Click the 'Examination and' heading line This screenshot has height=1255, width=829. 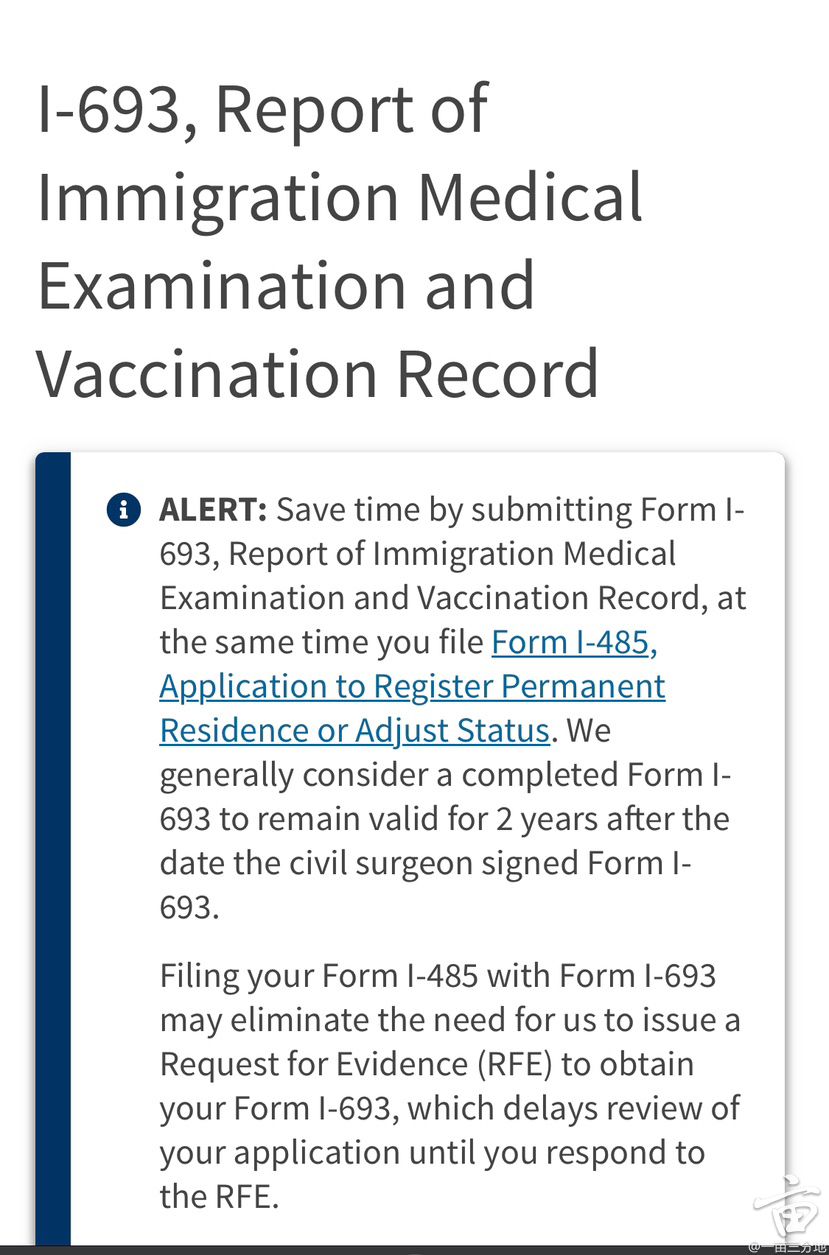[x=286, y=285]
